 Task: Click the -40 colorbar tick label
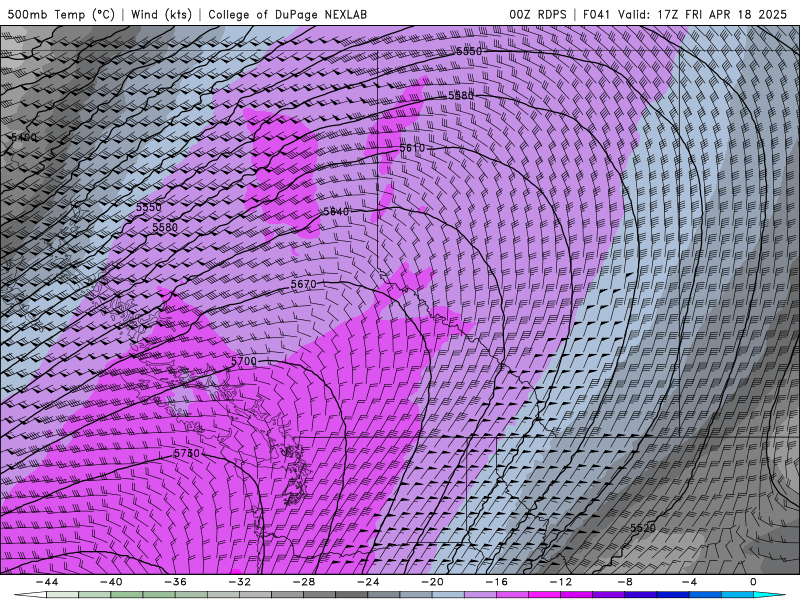click(111, 582)
